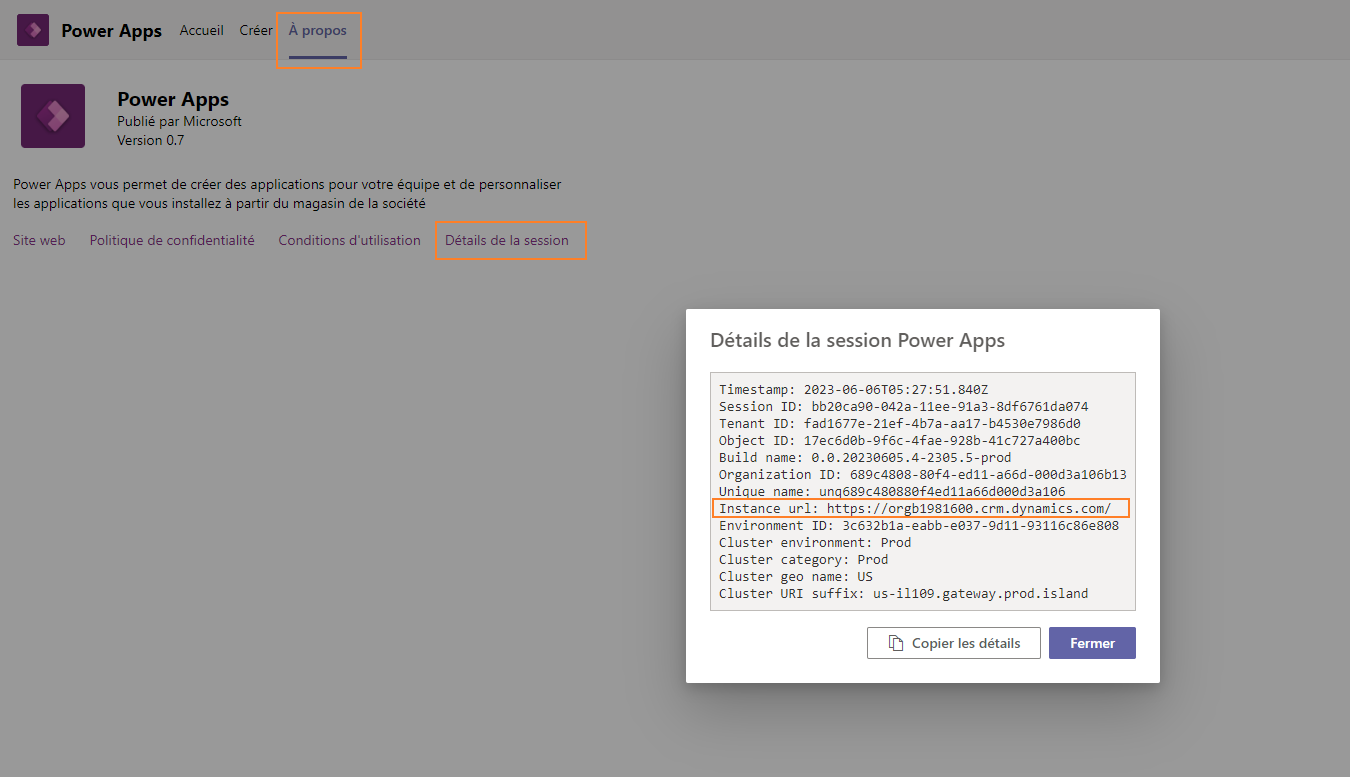Click the Power Apps title in header bar
The height and width of the screenshot is (777, 1350).
tap(112, 31)
